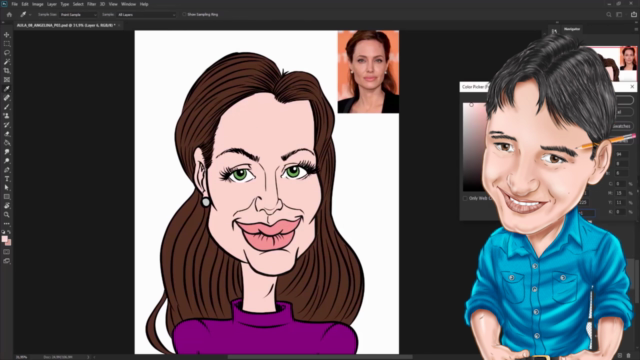The width and height of the screenshot is (640, 360).
Task: Open the Image menu
Action: (38, 4)
